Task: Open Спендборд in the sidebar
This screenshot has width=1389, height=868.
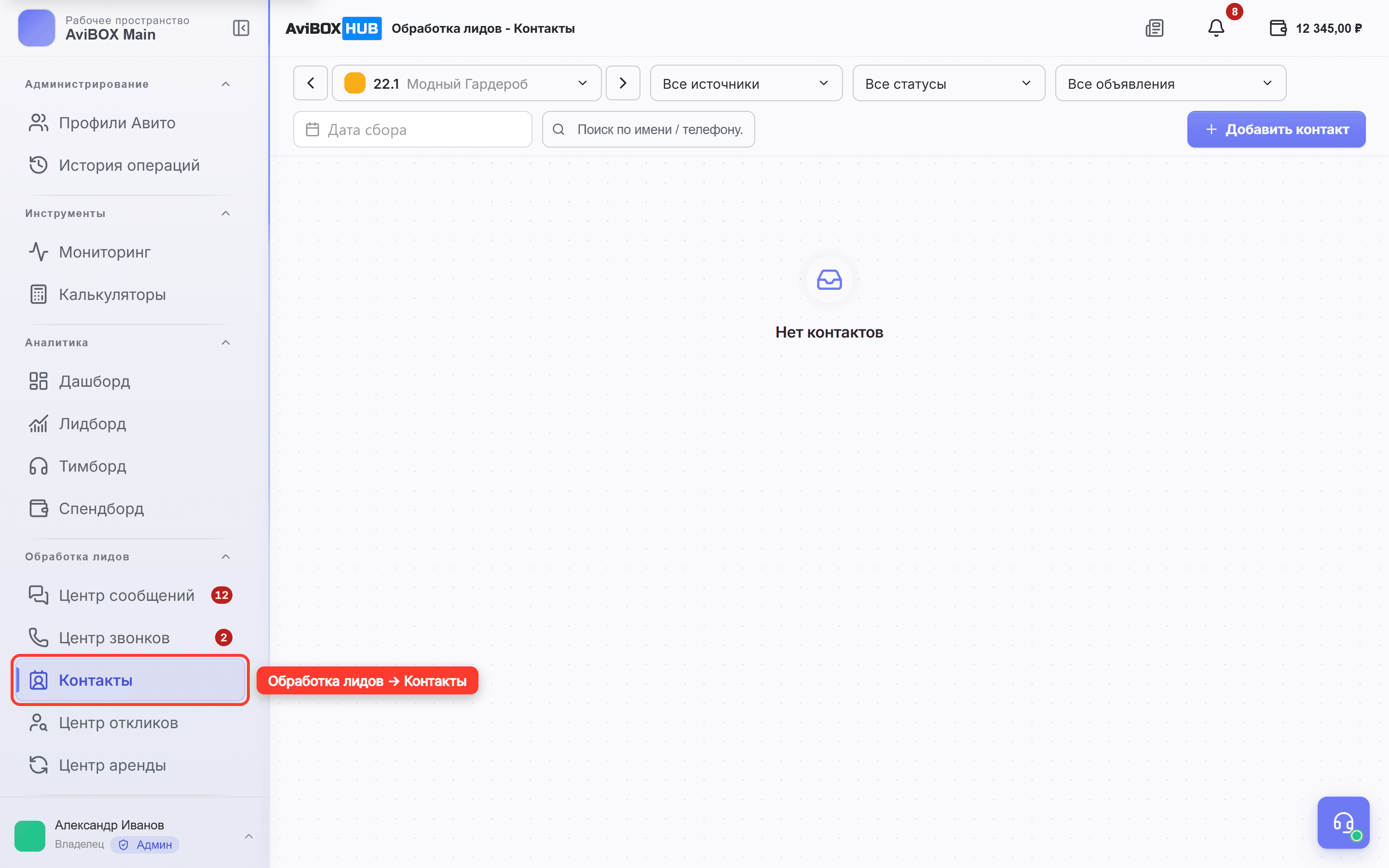Action: coord(130,509)
